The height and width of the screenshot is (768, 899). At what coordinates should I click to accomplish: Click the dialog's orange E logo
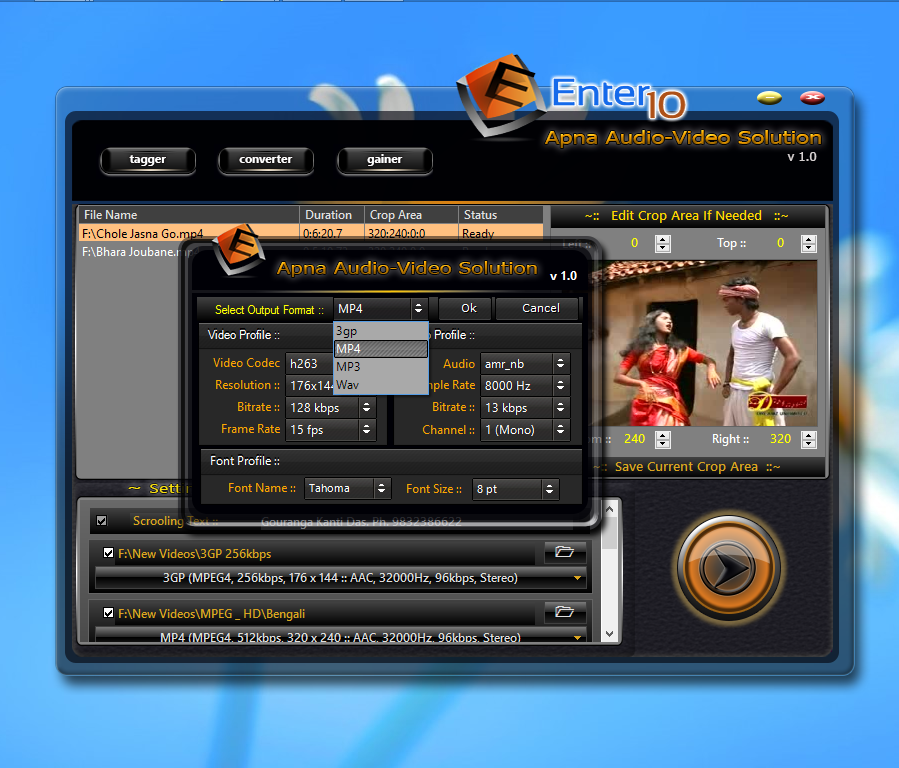(x=239, y=250)
